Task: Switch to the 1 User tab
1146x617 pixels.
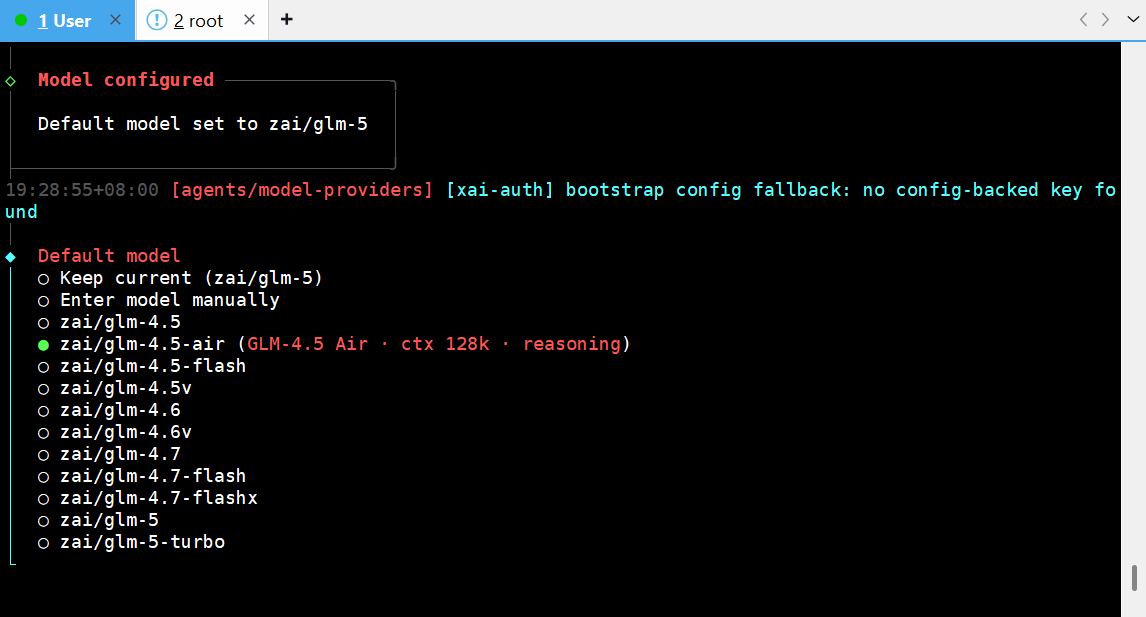Action: point(65,20)
